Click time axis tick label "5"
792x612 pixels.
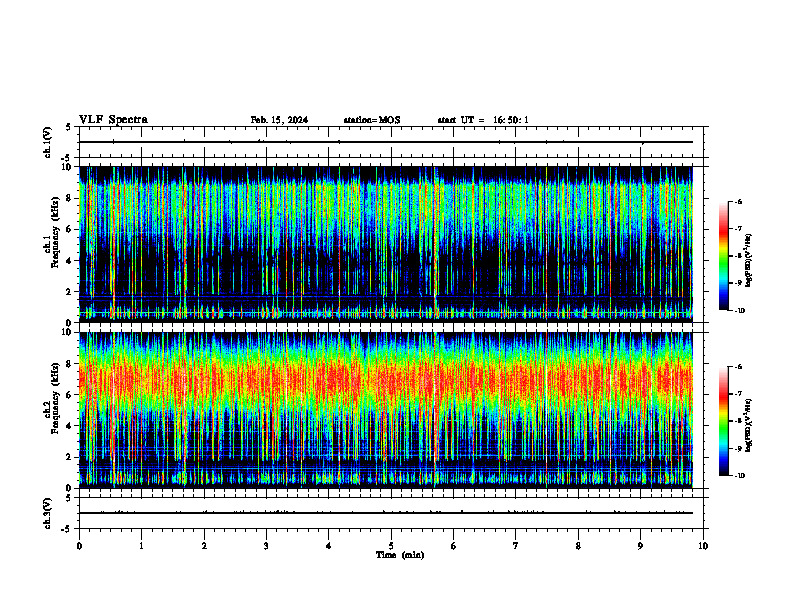(x=391, y=546)
